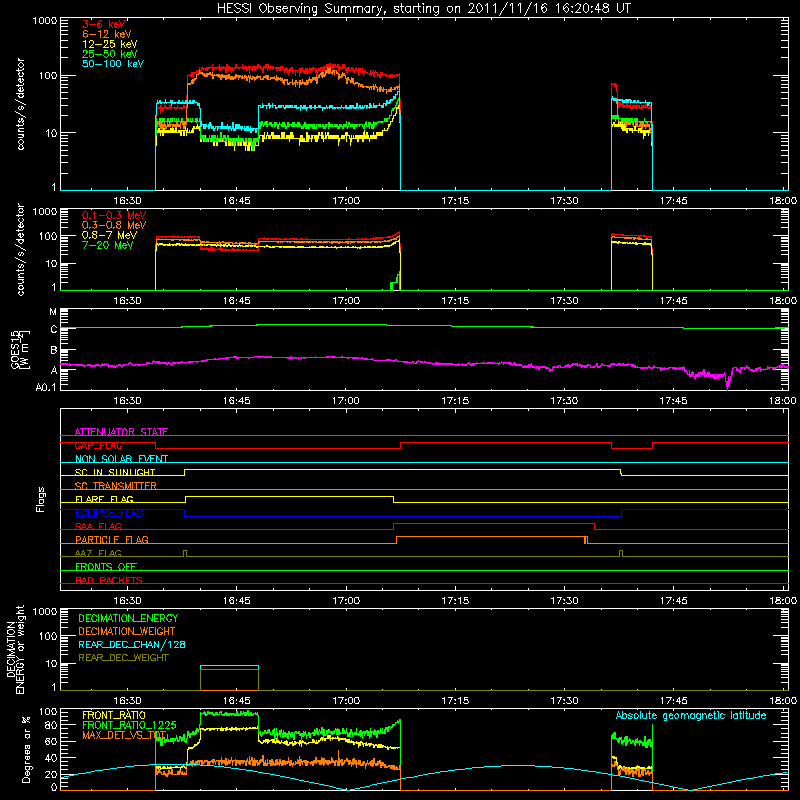Click the yellow FRONT_RATIO legend label
This screenshot has height=800, width=800.
coord(114,715)
